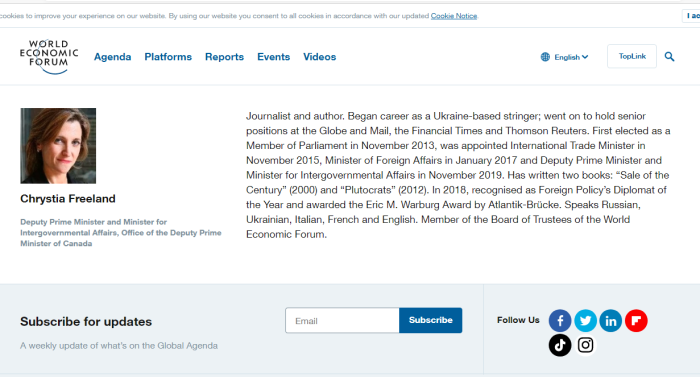Click Chrystia Freeland's profile photo

[58, 146]
